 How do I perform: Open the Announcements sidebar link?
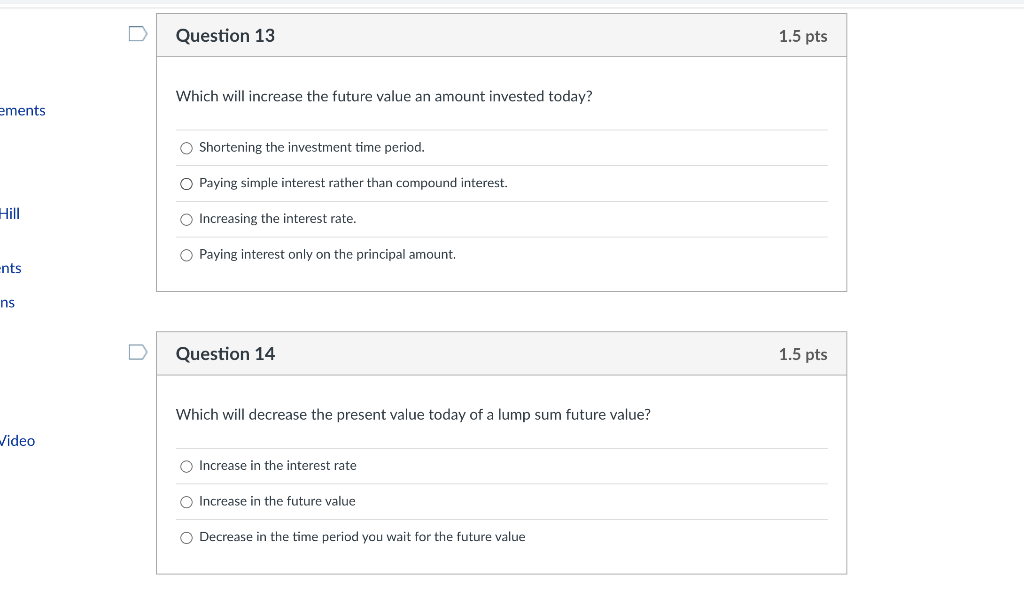pyautogui.click(x=22, y=110)
